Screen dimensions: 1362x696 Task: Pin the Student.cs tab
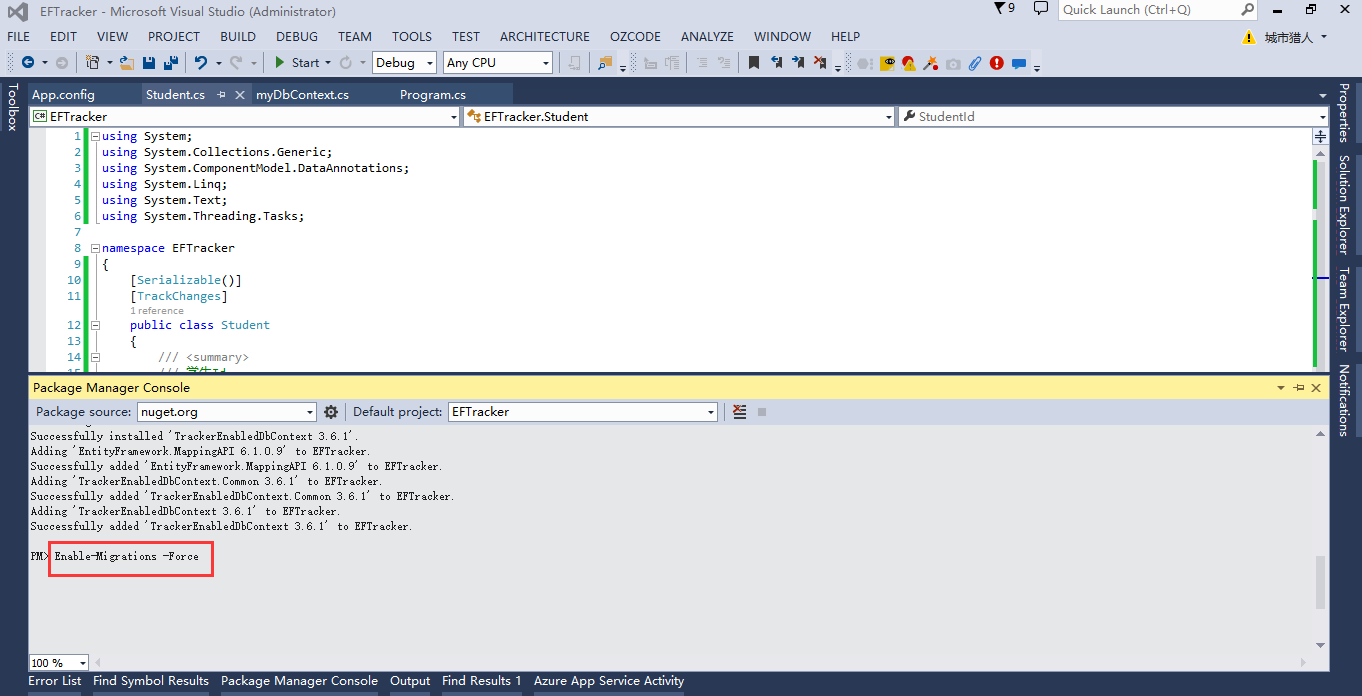[x=222, y=95]
